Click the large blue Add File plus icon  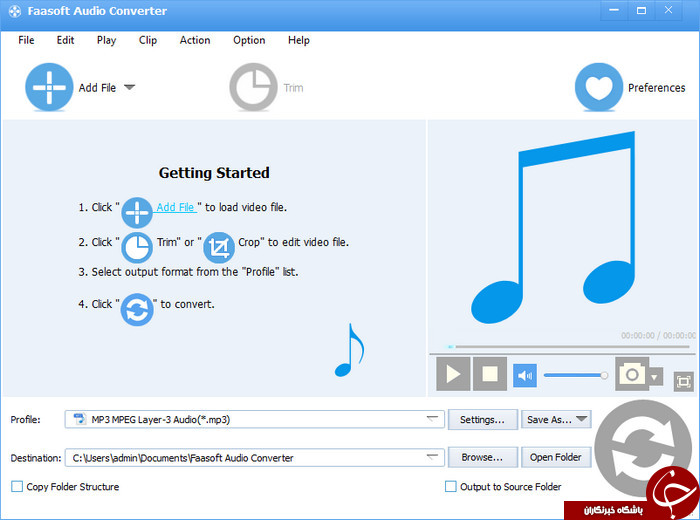pos(49,87)
